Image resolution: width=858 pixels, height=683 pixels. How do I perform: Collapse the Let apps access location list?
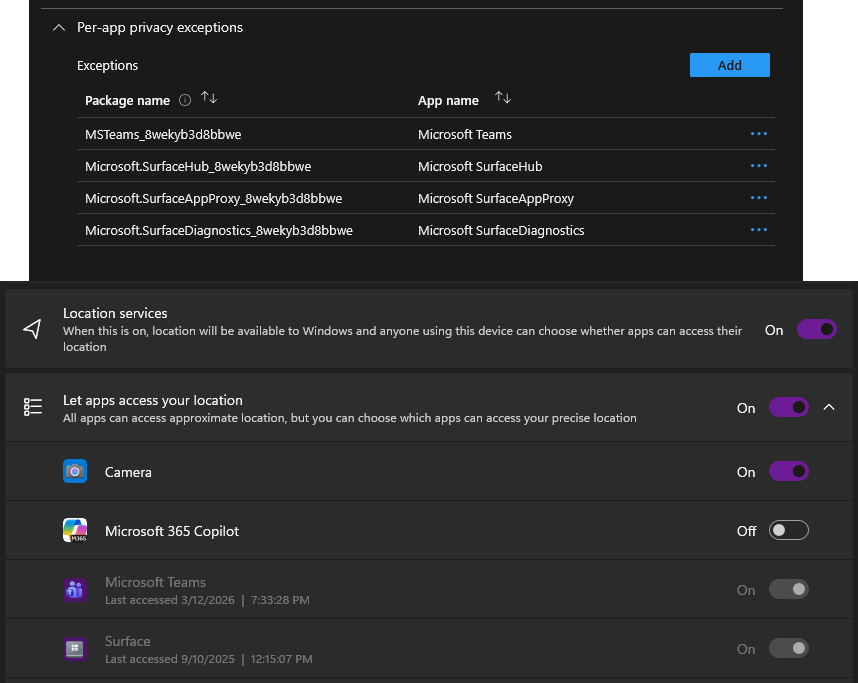click(x=829, y=408)
